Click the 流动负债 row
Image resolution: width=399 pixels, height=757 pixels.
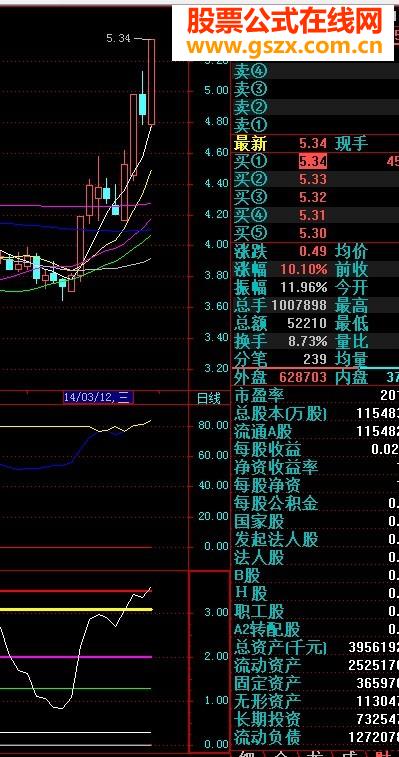pyautogui.click(x=316, y=737)
